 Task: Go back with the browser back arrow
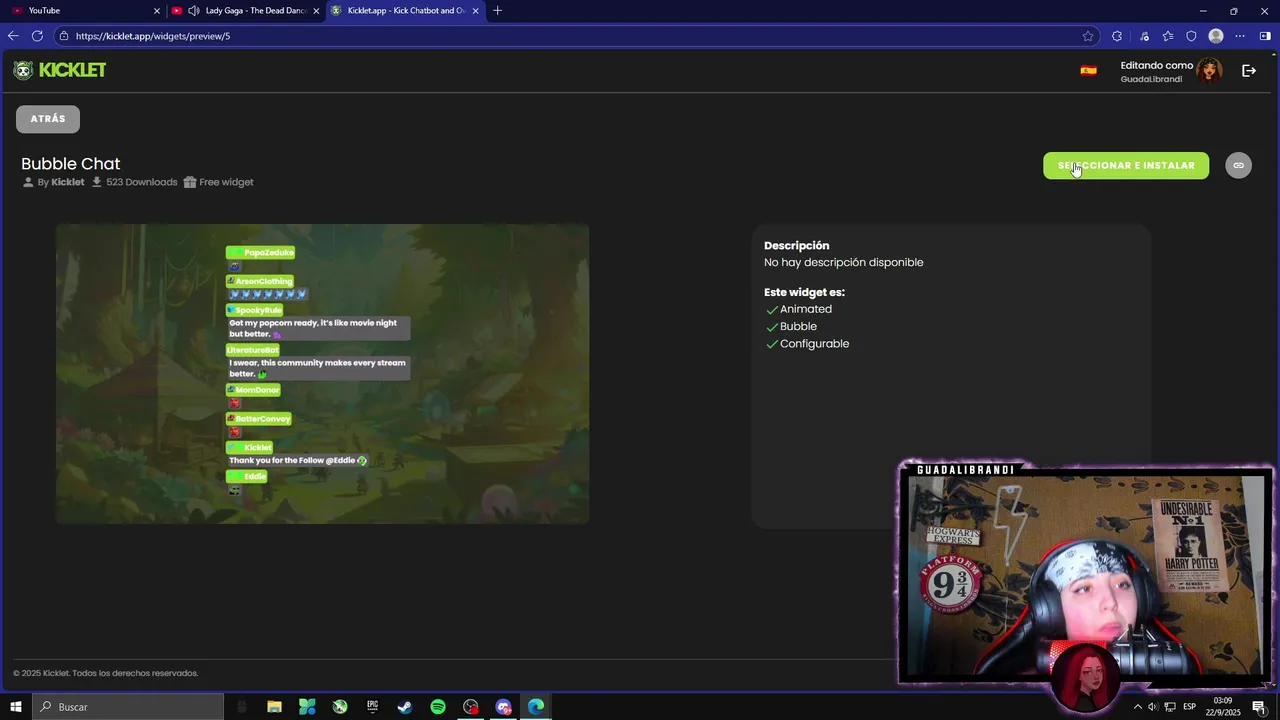click(13, 36)
